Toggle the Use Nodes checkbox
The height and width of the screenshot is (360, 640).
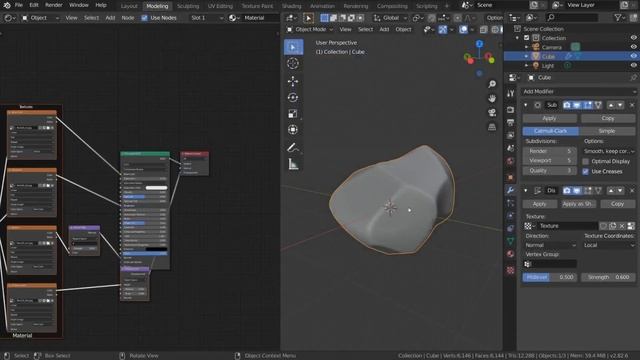(144, 18)
